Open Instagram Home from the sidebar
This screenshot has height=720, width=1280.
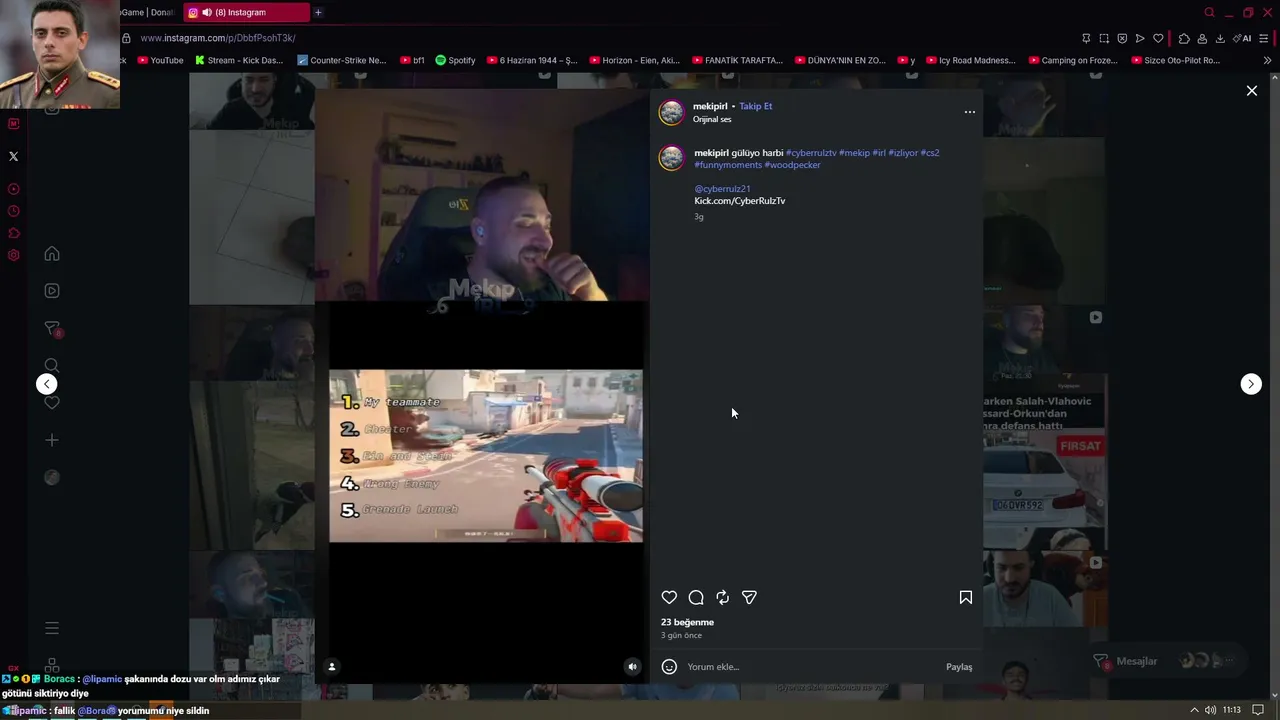click(52, 254)
